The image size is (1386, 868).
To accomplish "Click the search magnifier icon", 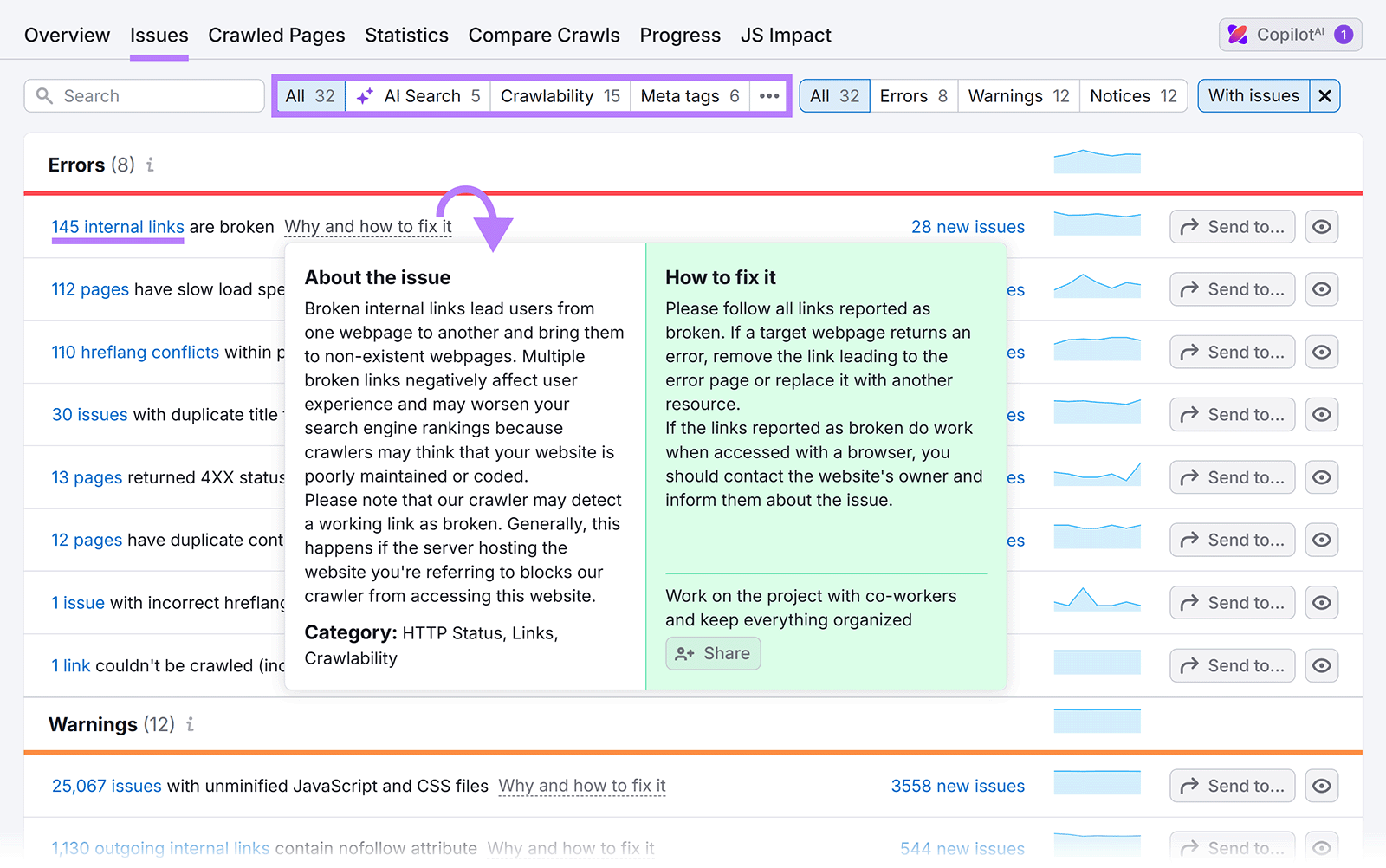I will coord(44,95).
